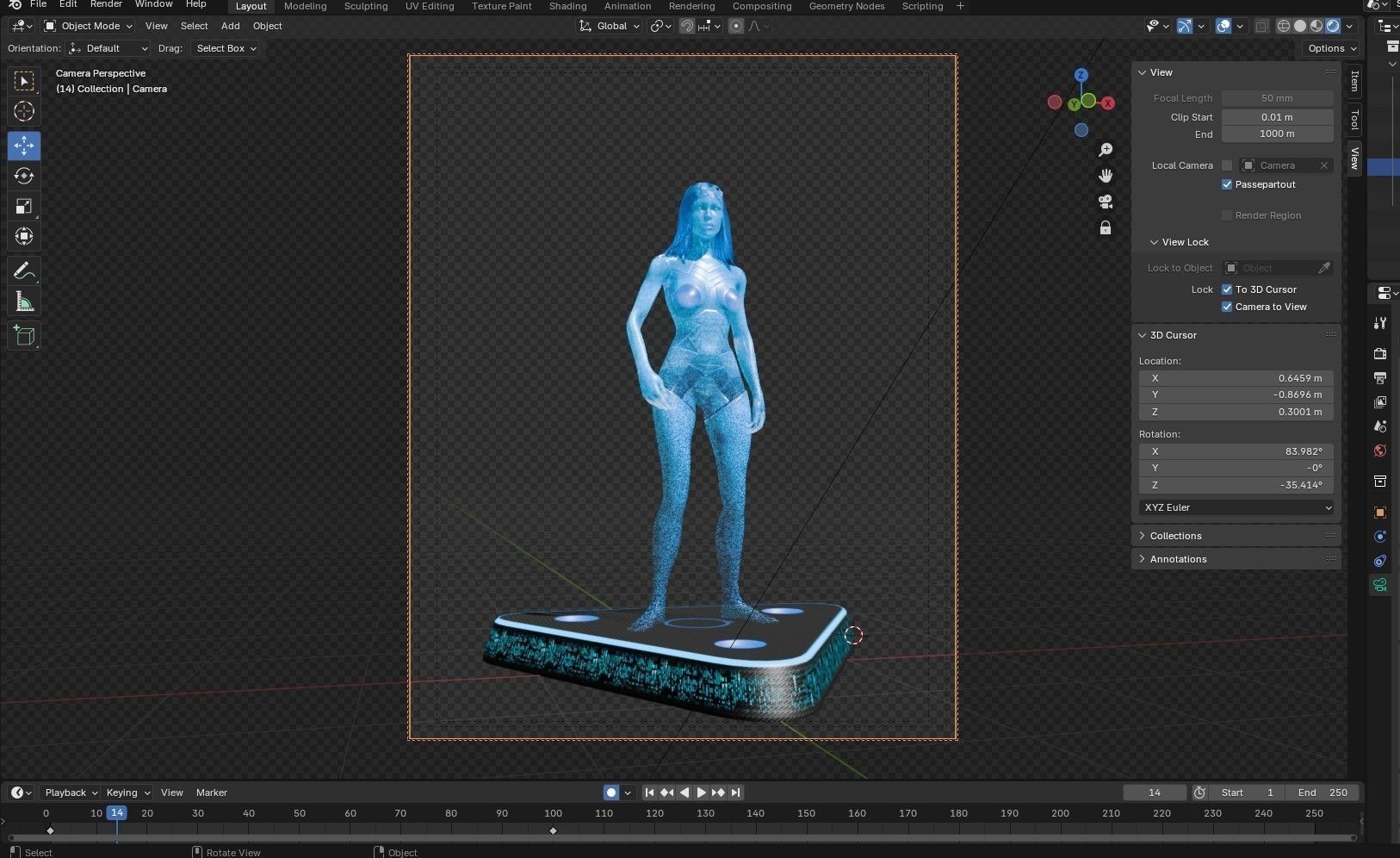Viewport: 1400px width, 858px height.
Task: Select the Transform tool
Action: click(24, 236)
